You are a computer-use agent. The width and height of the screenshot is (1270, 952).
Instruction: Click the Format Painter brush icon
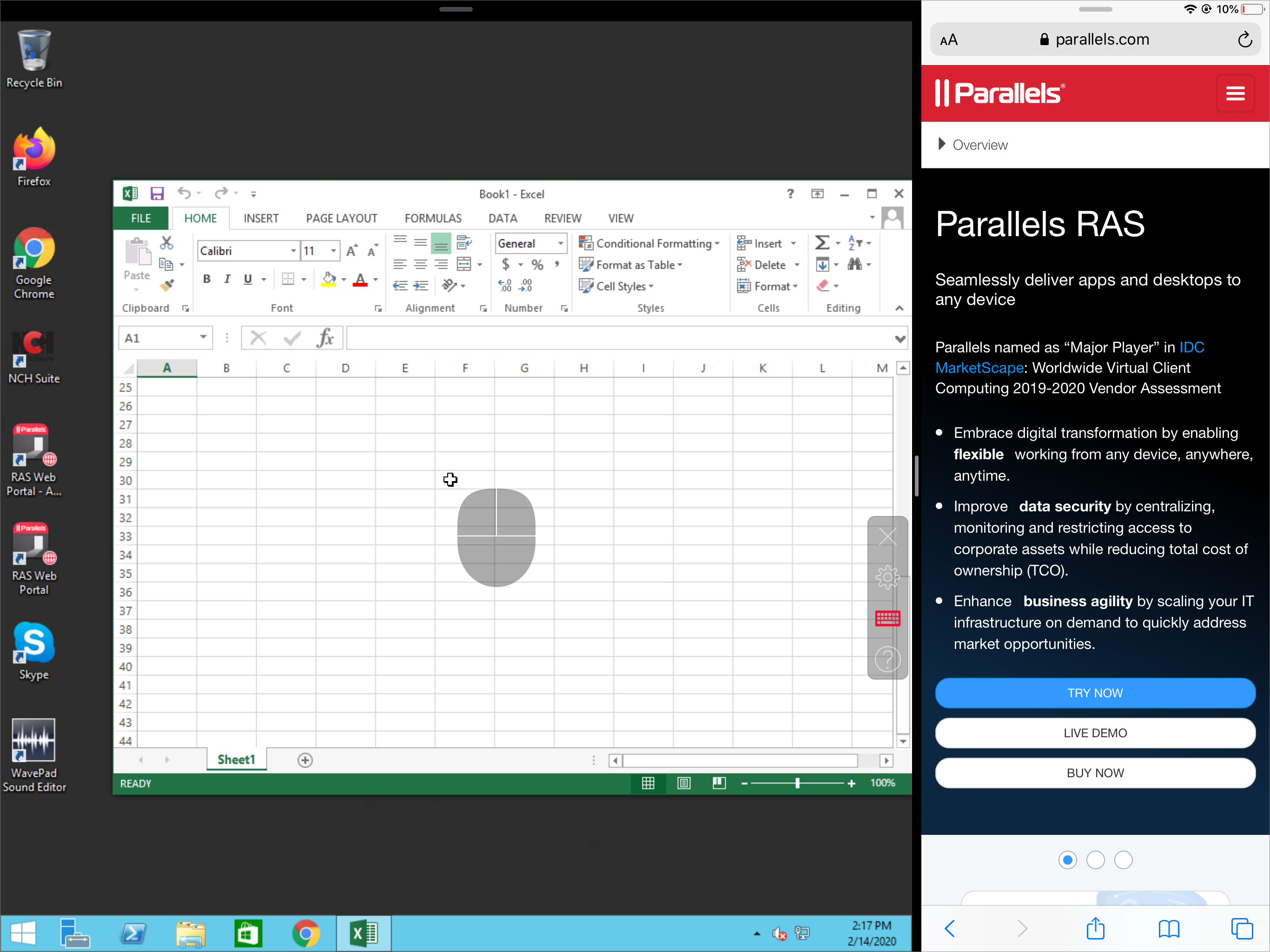pos(167,285)
